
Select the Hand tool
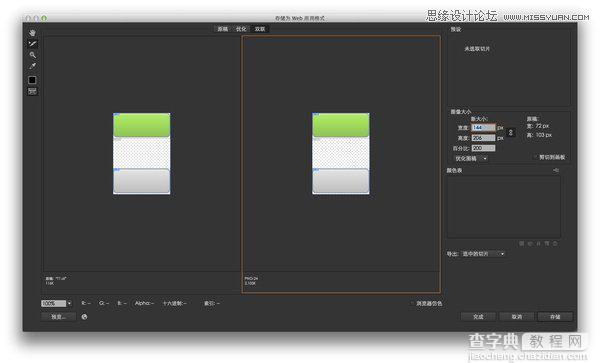click(33, 33)
